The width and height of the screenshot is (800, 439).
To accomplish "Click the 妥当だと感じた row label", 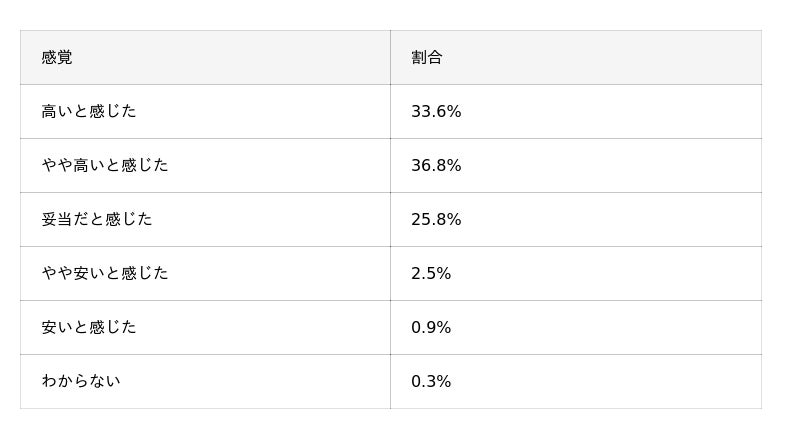I will [x=96, y=219].
